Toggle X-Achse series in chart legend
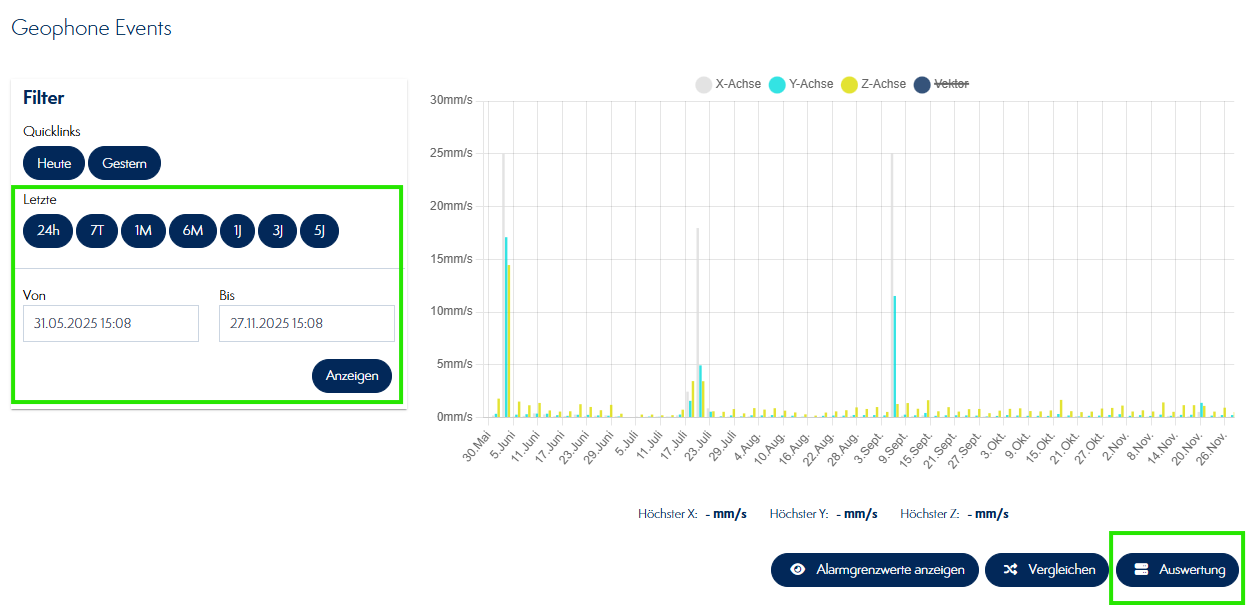The height and width of the screenshot is (605, 1246). tap(728, 84)
